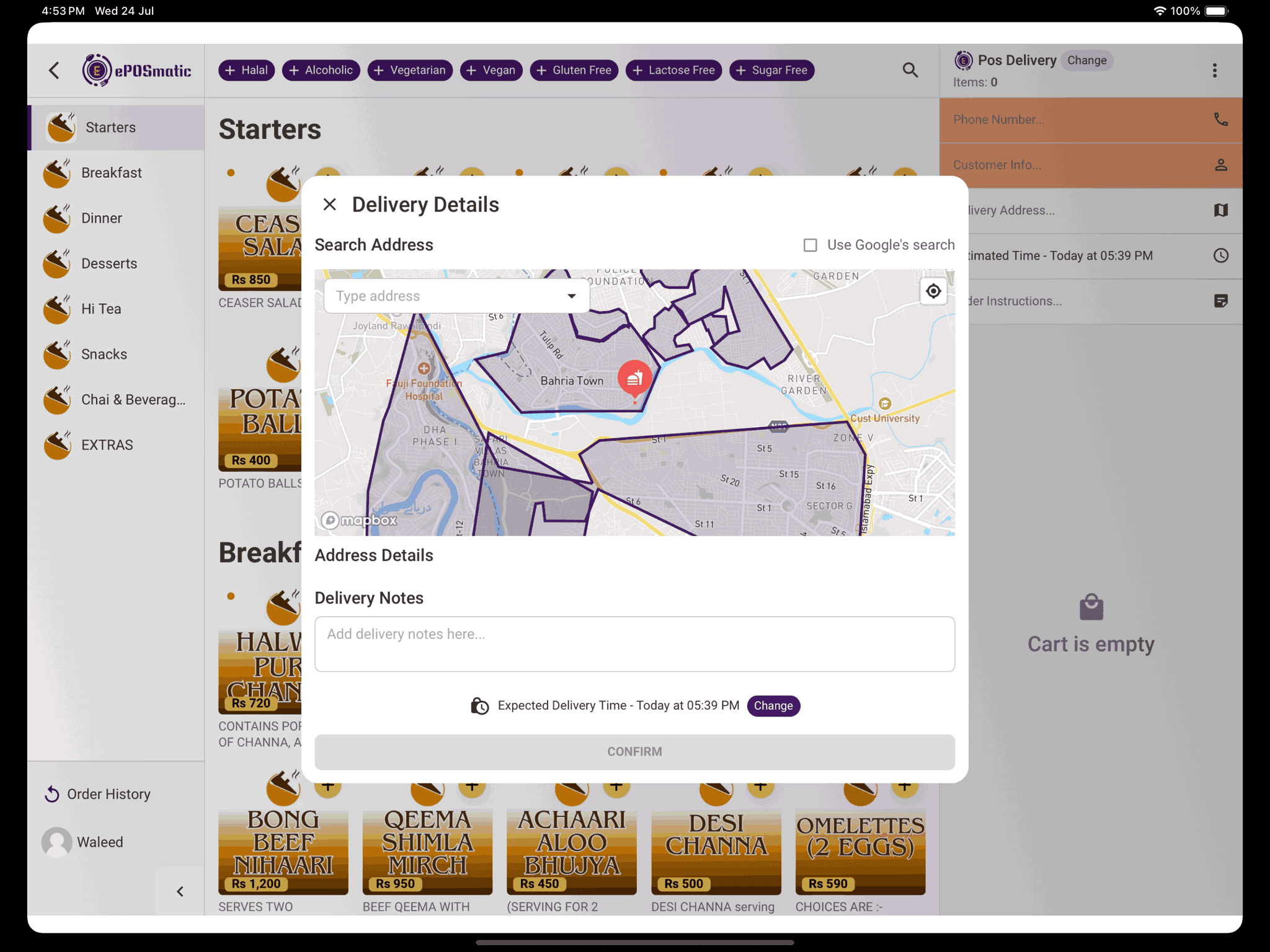Open the three-dot options menu
Screen dimensions: 1270x952
click(1214, 71)
